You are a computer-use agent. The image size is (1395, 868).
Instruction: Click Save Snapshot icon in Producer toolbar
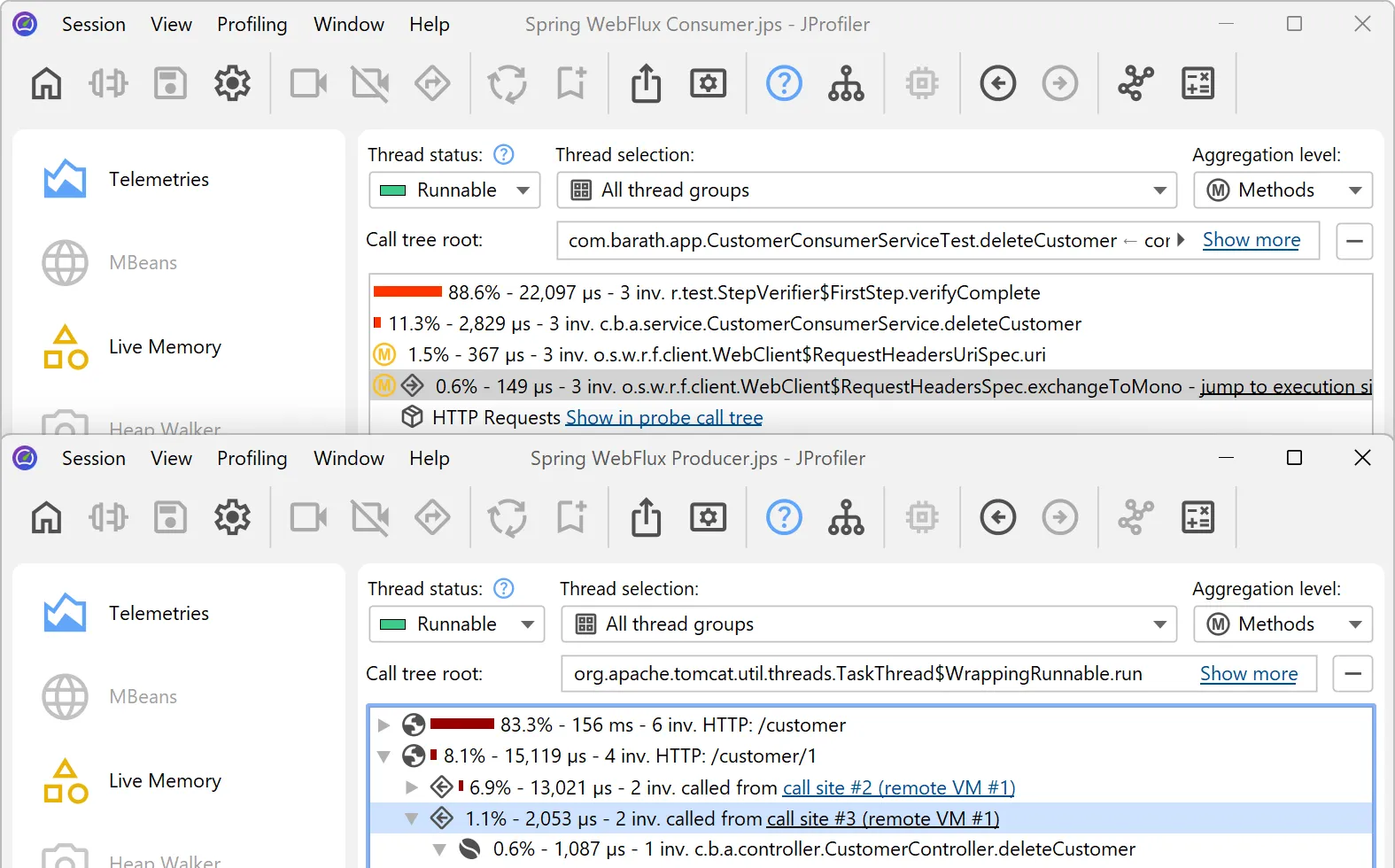click(170, 518)
